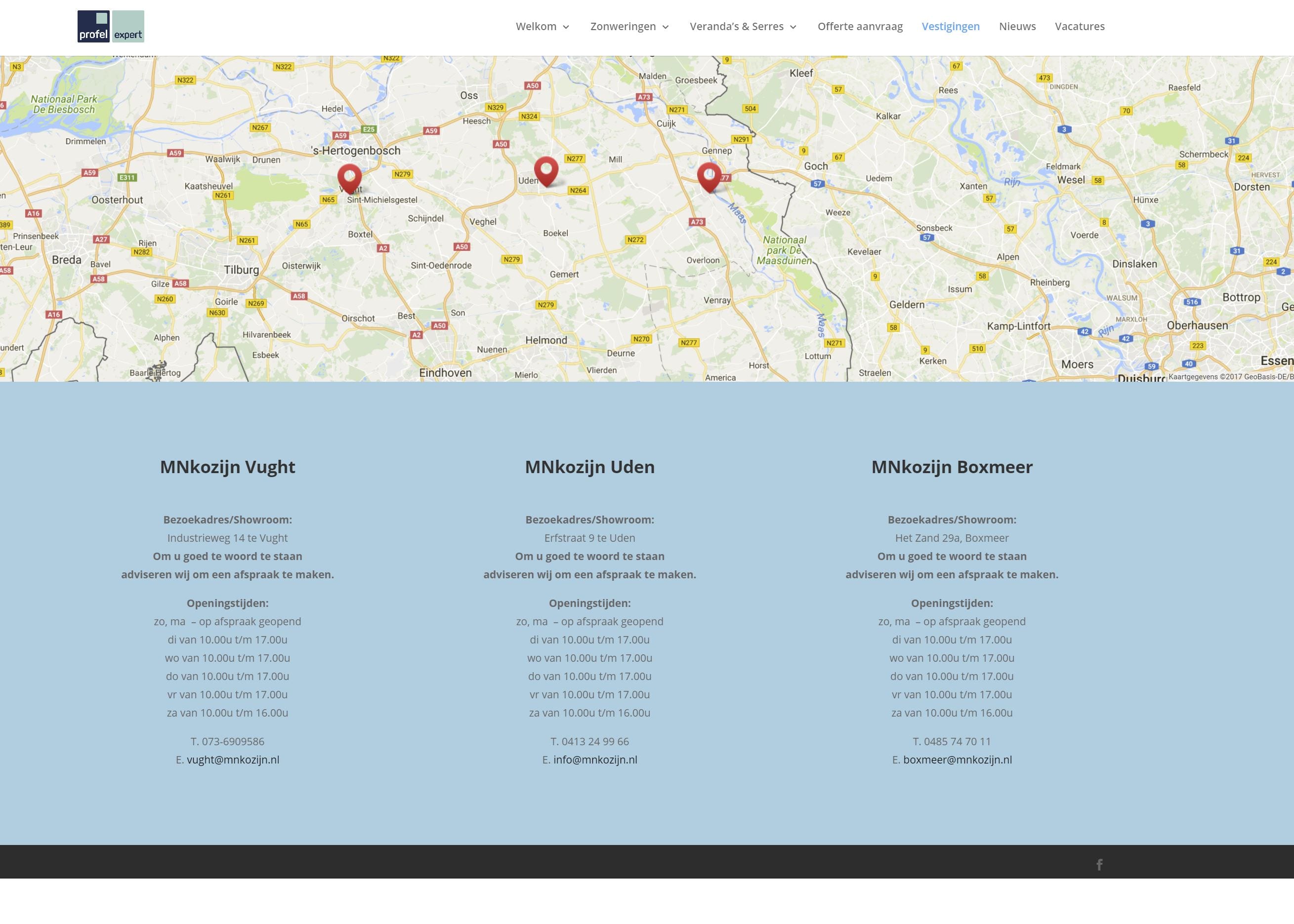Expand the Zonweringen menu chevron
1294x924 pixels.
tap(666, 27)
